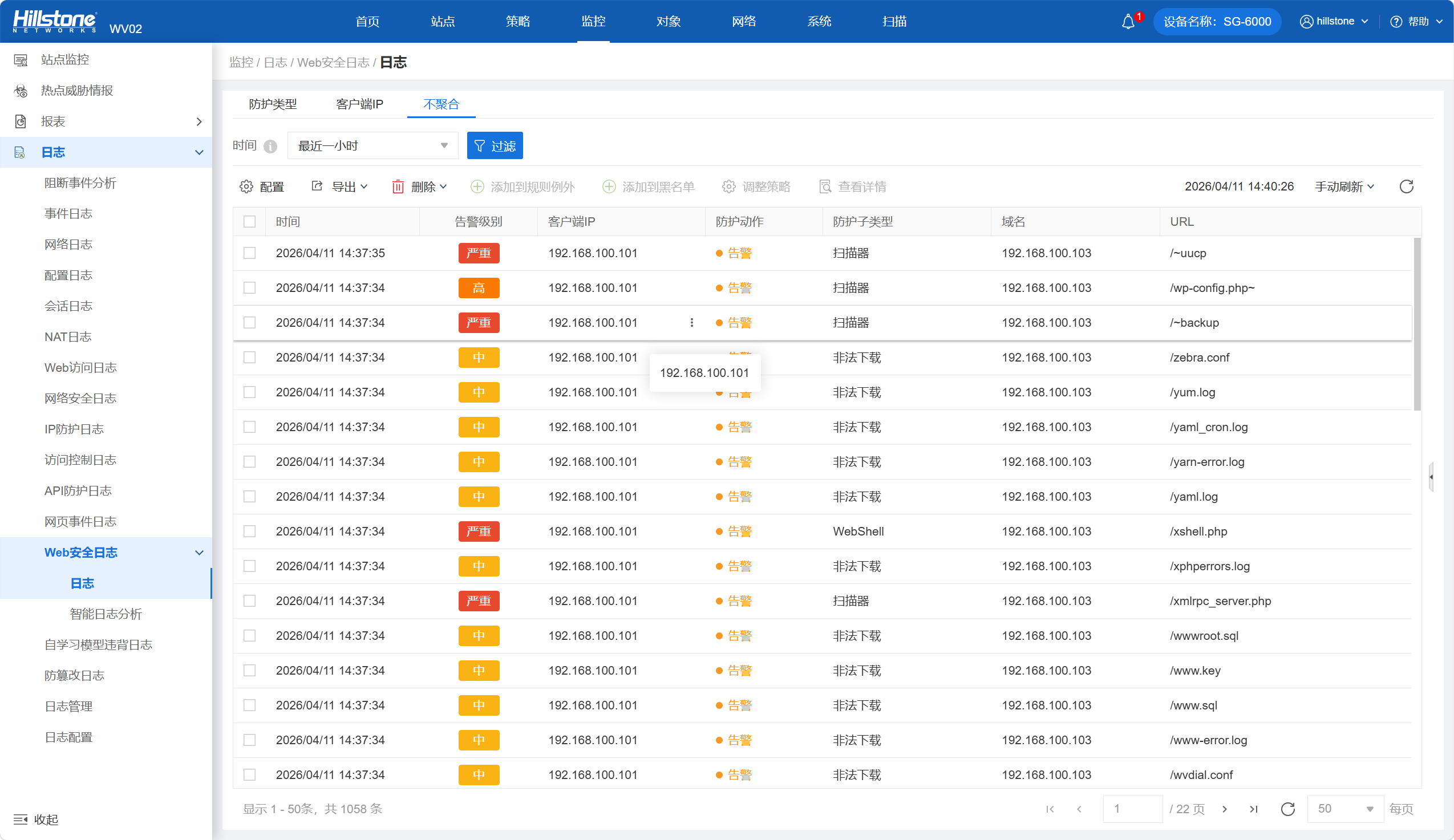Viewport: 1454px width, 840px height.
Task: Click the table vertical scrollbar
Action: (1417, 323)
